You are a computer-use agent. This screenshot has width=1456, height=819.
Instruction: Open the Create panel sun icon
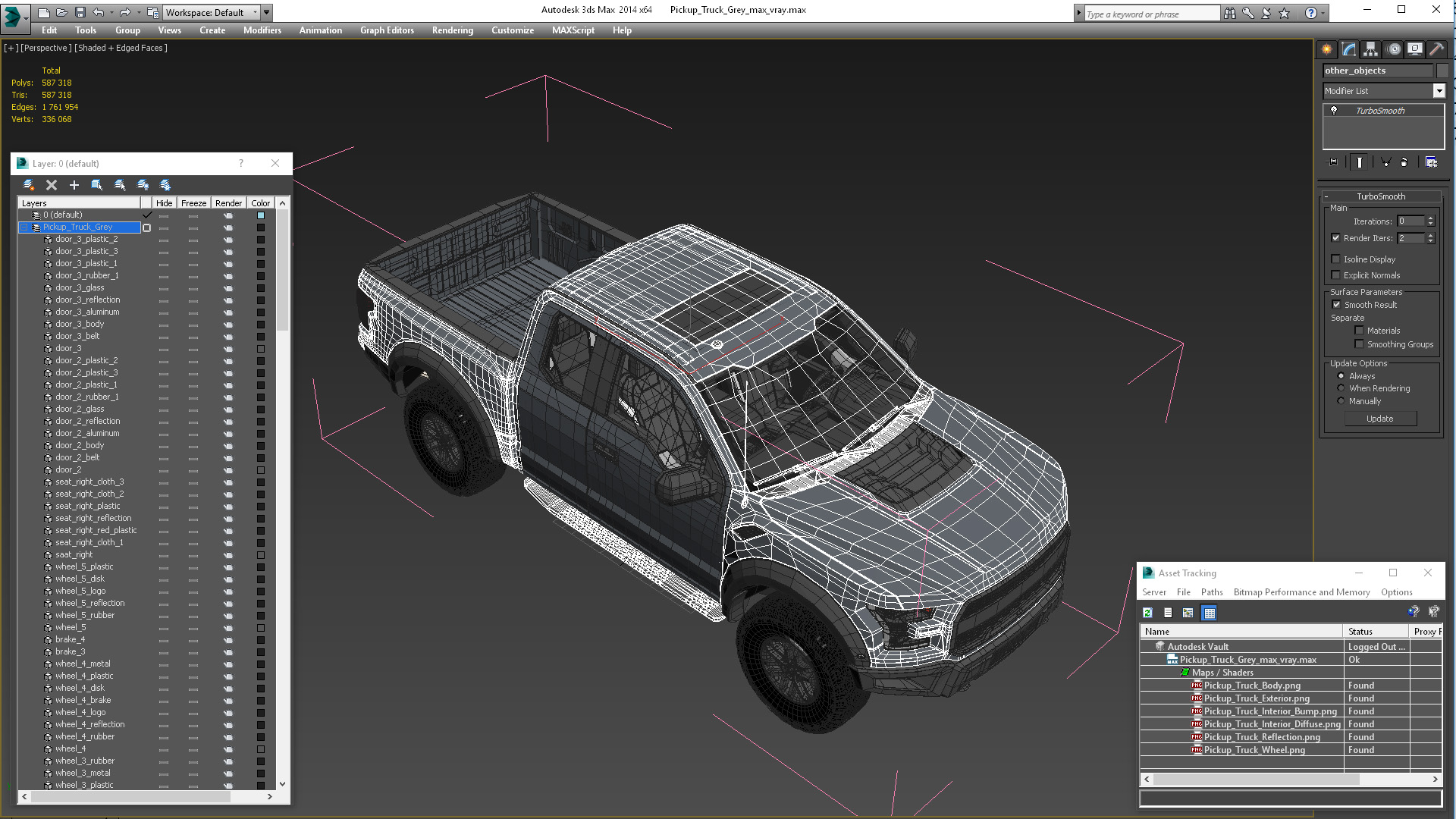[x=1326, y=49]
